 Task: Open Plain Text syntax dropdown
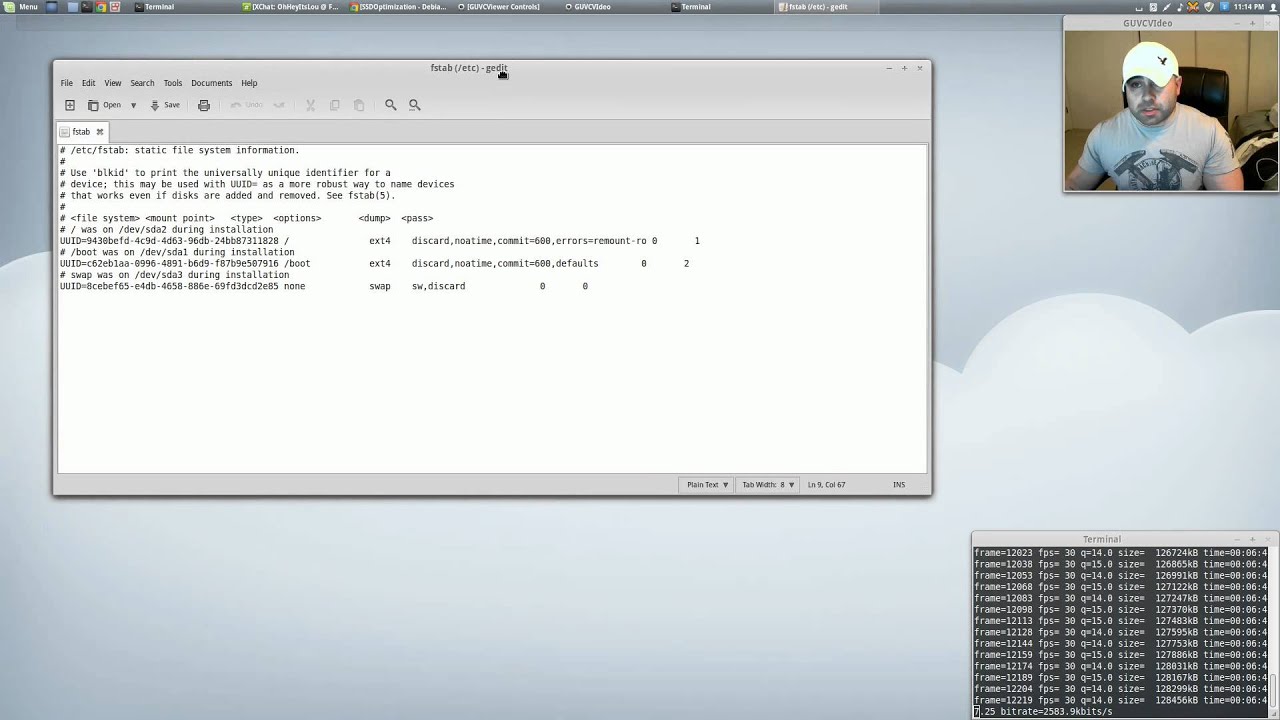pyautogui.click(x=707, y=485)
